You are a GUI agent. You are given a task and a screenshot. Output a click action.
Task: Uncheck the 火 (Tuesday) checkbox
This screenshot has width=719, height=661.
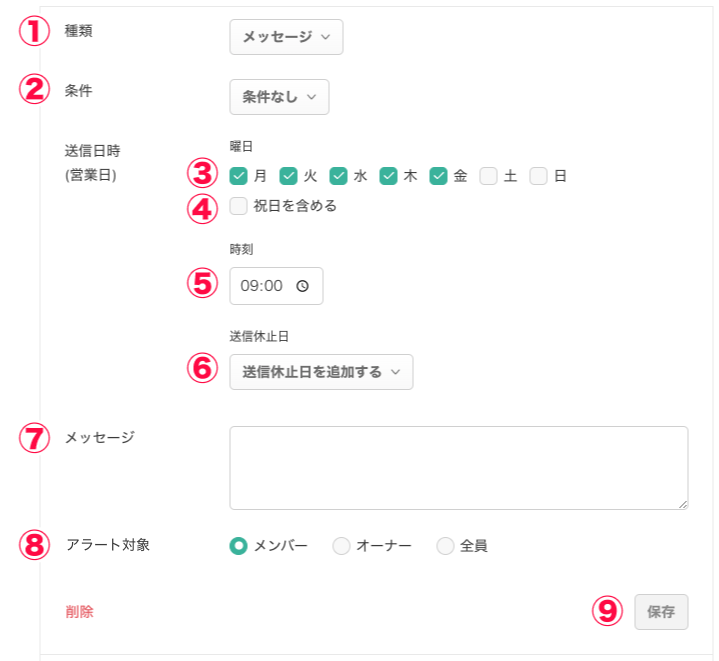click(x=289, y=176)
